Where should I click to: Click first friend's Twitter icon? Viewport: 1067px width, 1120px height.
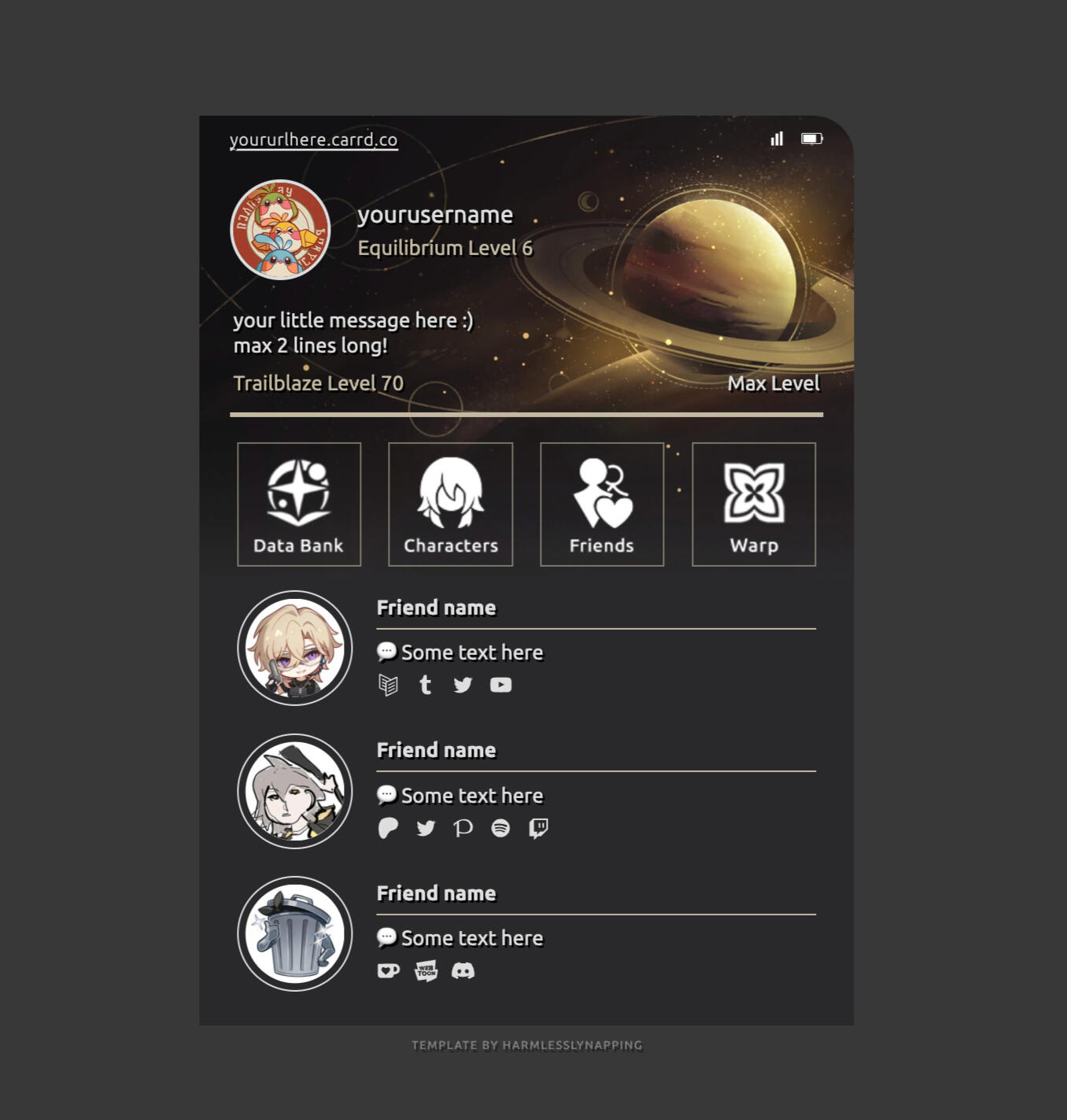463,685
